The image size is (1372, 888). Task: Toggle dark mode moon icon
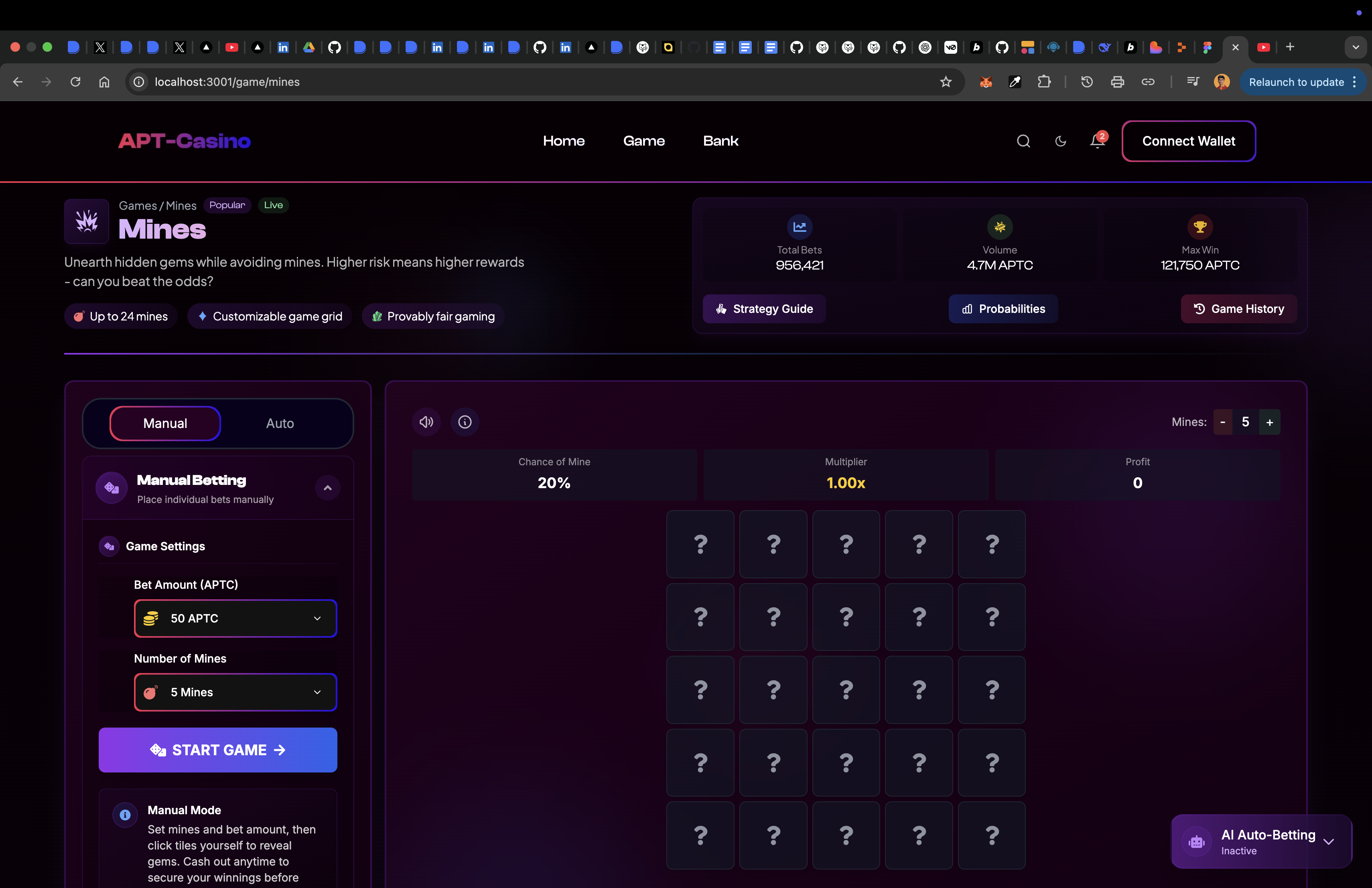(1060, 141)
